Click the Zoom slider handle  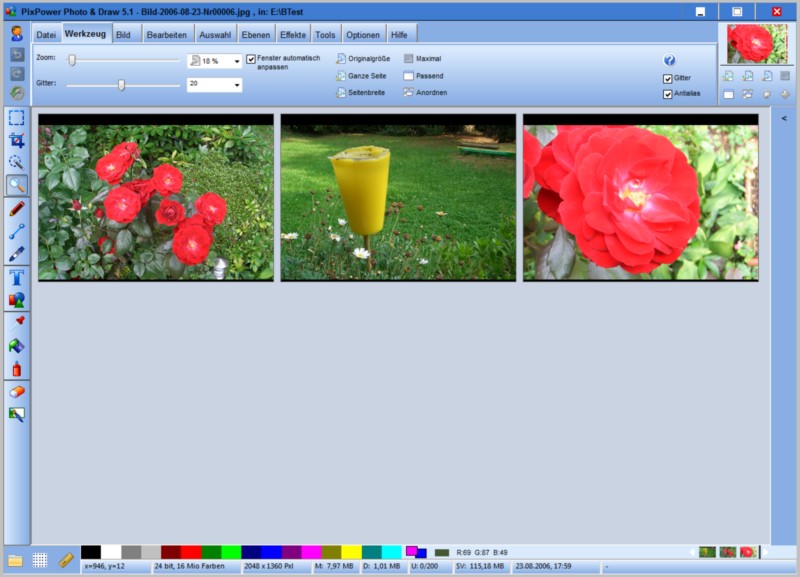(x=72, y=60)
